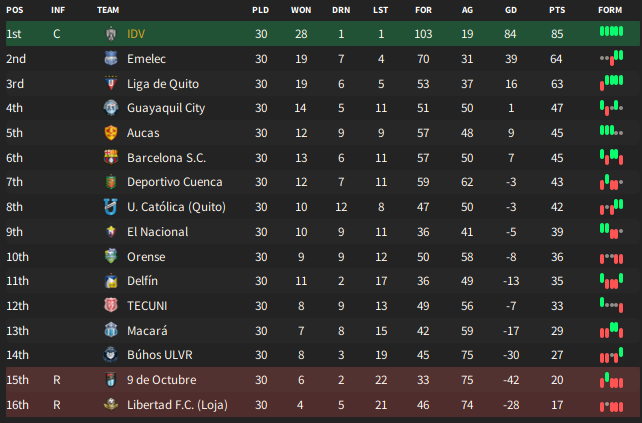Click the Guayaquil City club badge

[x=111, y=108]
